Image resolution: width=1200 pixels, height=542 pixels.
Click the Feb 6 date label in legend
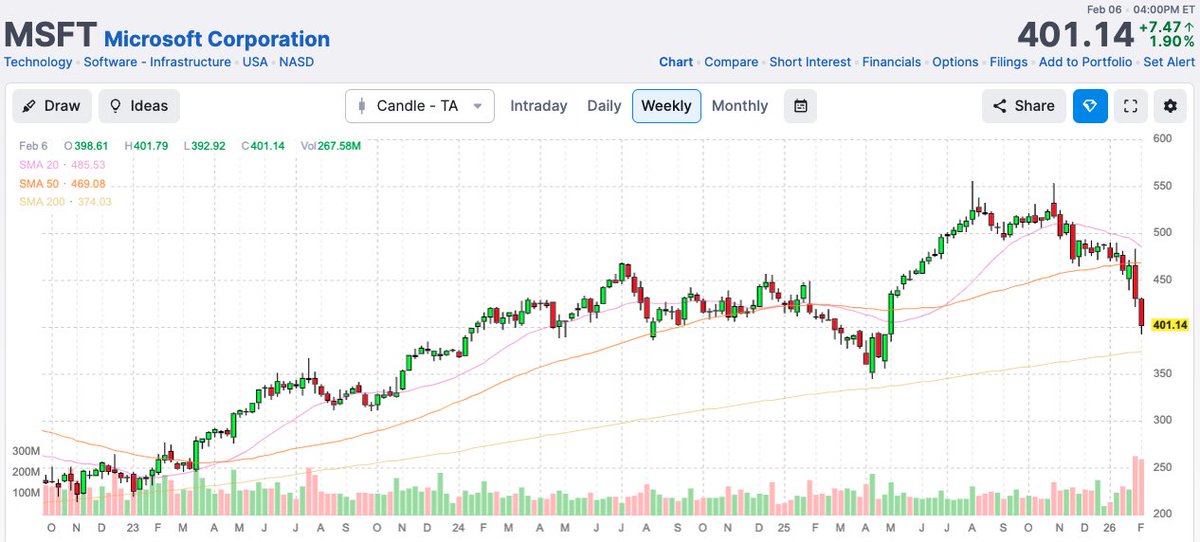[31, 146]
